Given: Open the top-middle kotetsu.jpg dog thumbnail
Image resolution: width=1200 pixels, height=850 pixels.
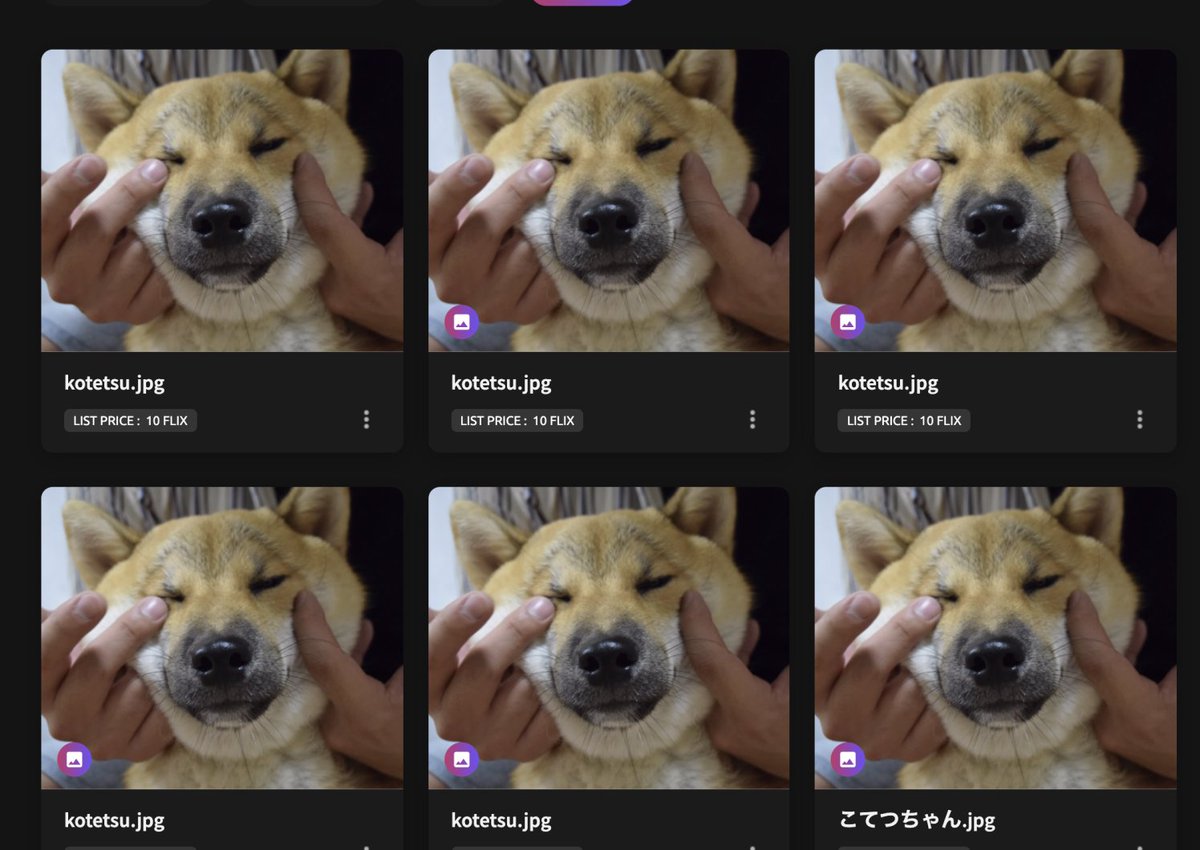Looking at the screenshot, I should pos(608,199).
